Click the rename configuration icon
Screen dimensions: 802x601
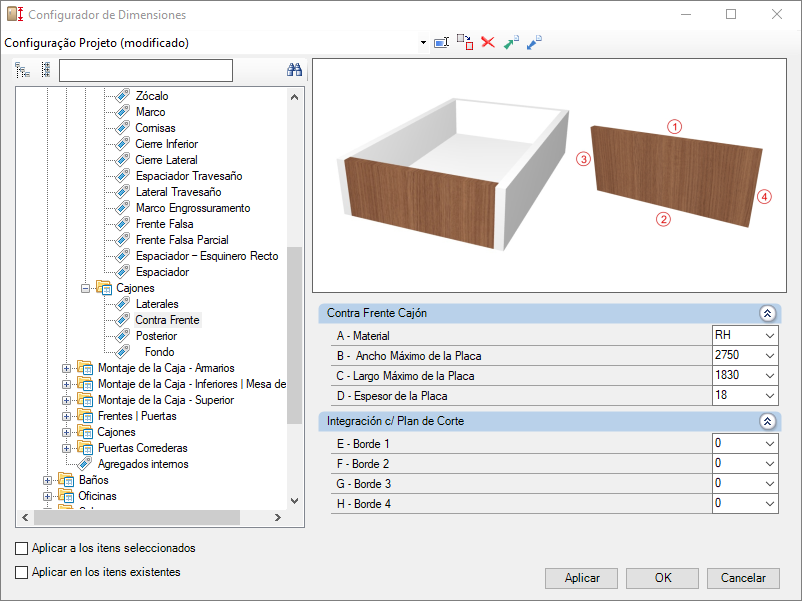(441, 43)
